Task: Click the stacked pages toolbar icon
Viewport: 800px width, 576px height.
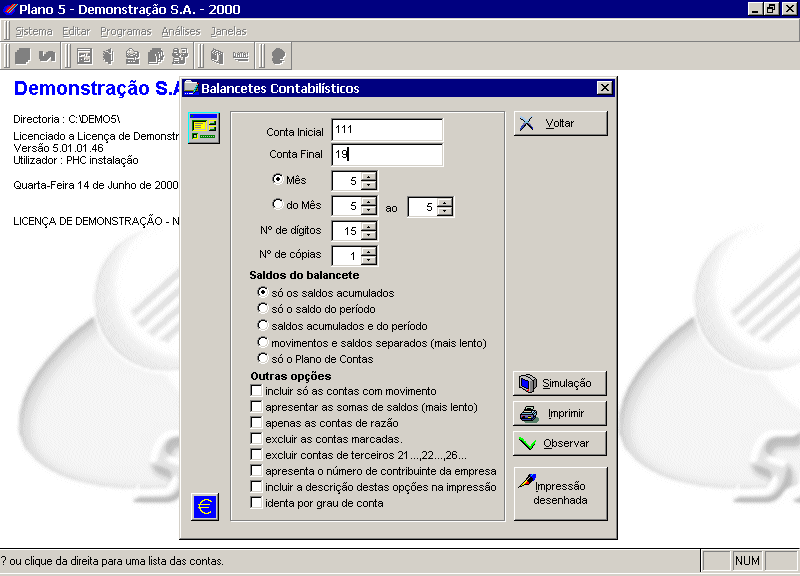Action: 22,56
